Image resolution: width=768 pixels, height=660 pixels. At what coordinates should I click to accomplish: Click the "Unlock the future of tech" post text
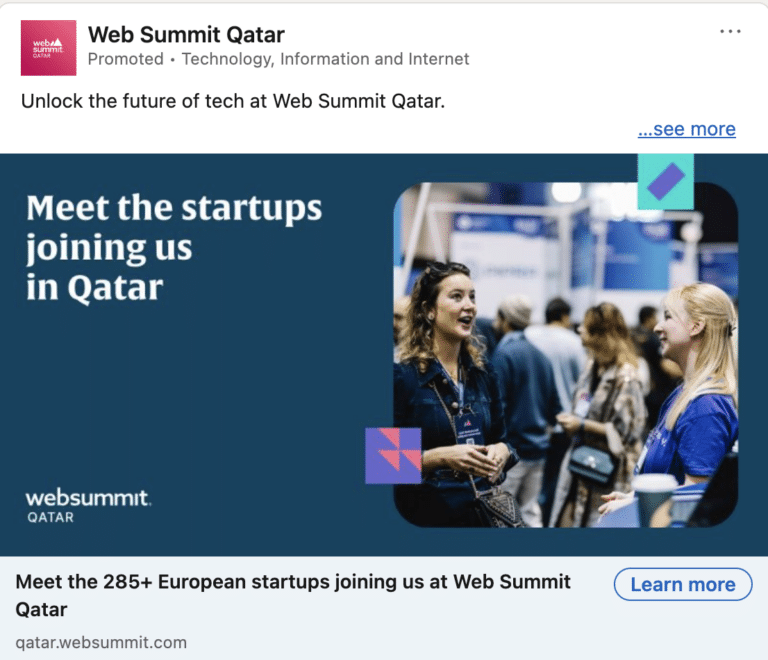tap(232, 101)
